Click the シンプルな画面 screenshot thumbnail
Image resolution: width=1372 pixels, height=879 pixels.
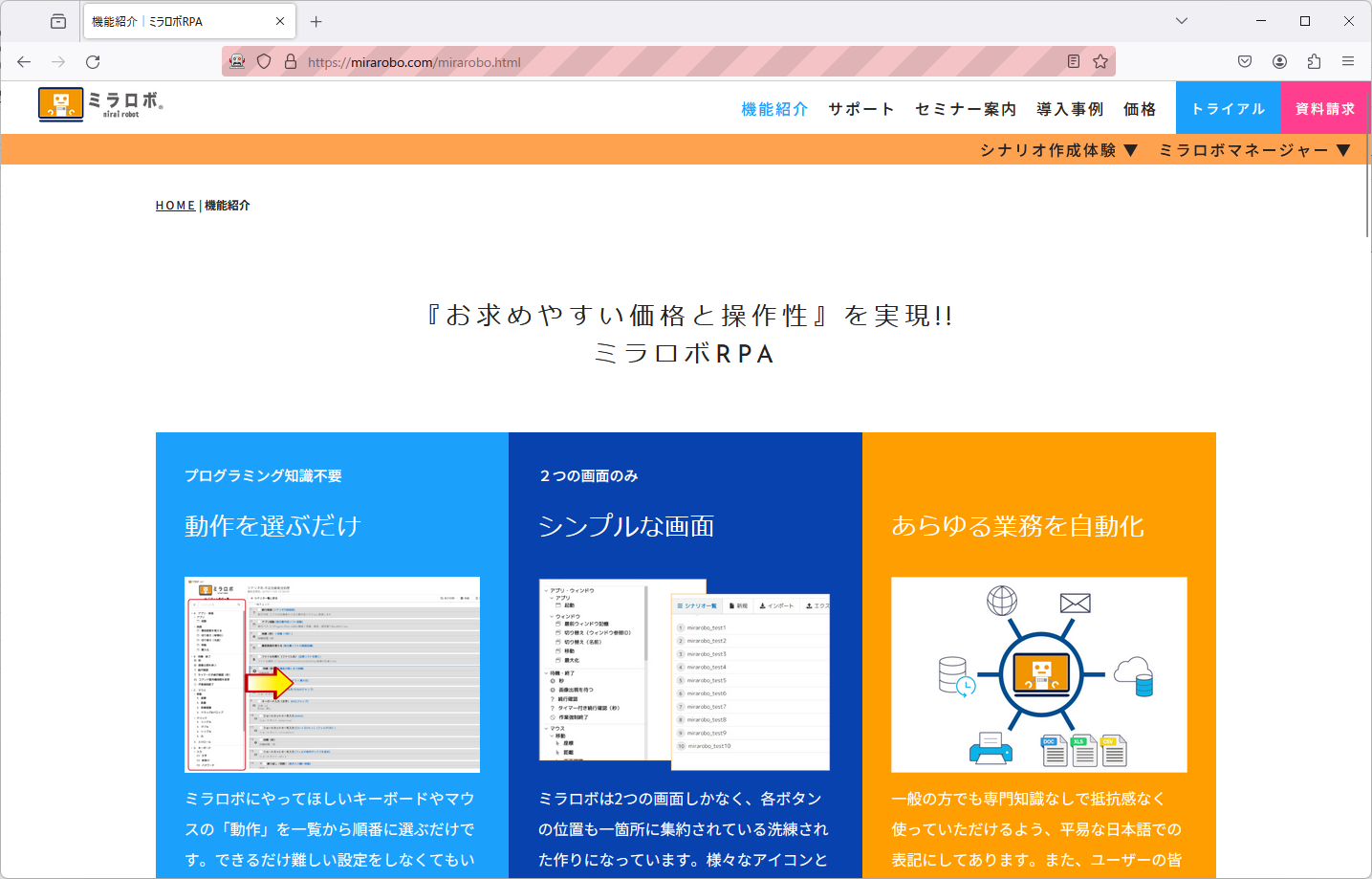(x=685, y=674)
